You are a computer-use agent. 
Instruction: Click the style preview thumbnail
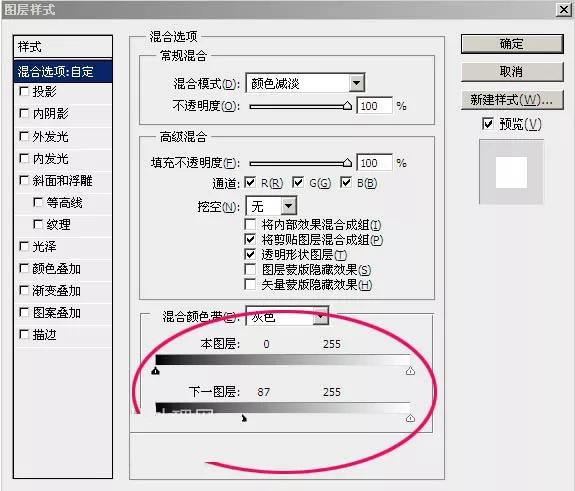pos(511,172)
